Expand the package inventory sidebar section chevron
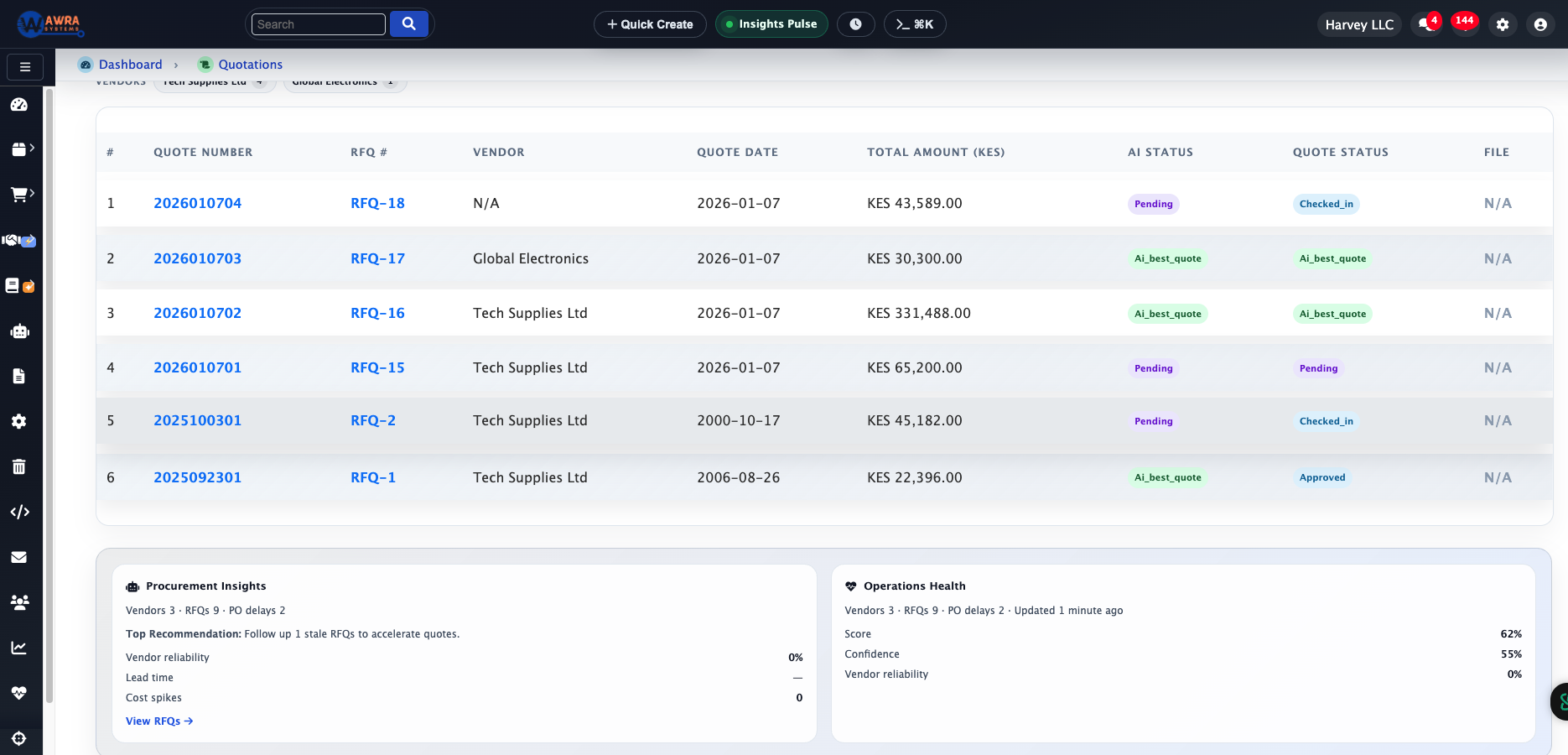 [31, 148]
